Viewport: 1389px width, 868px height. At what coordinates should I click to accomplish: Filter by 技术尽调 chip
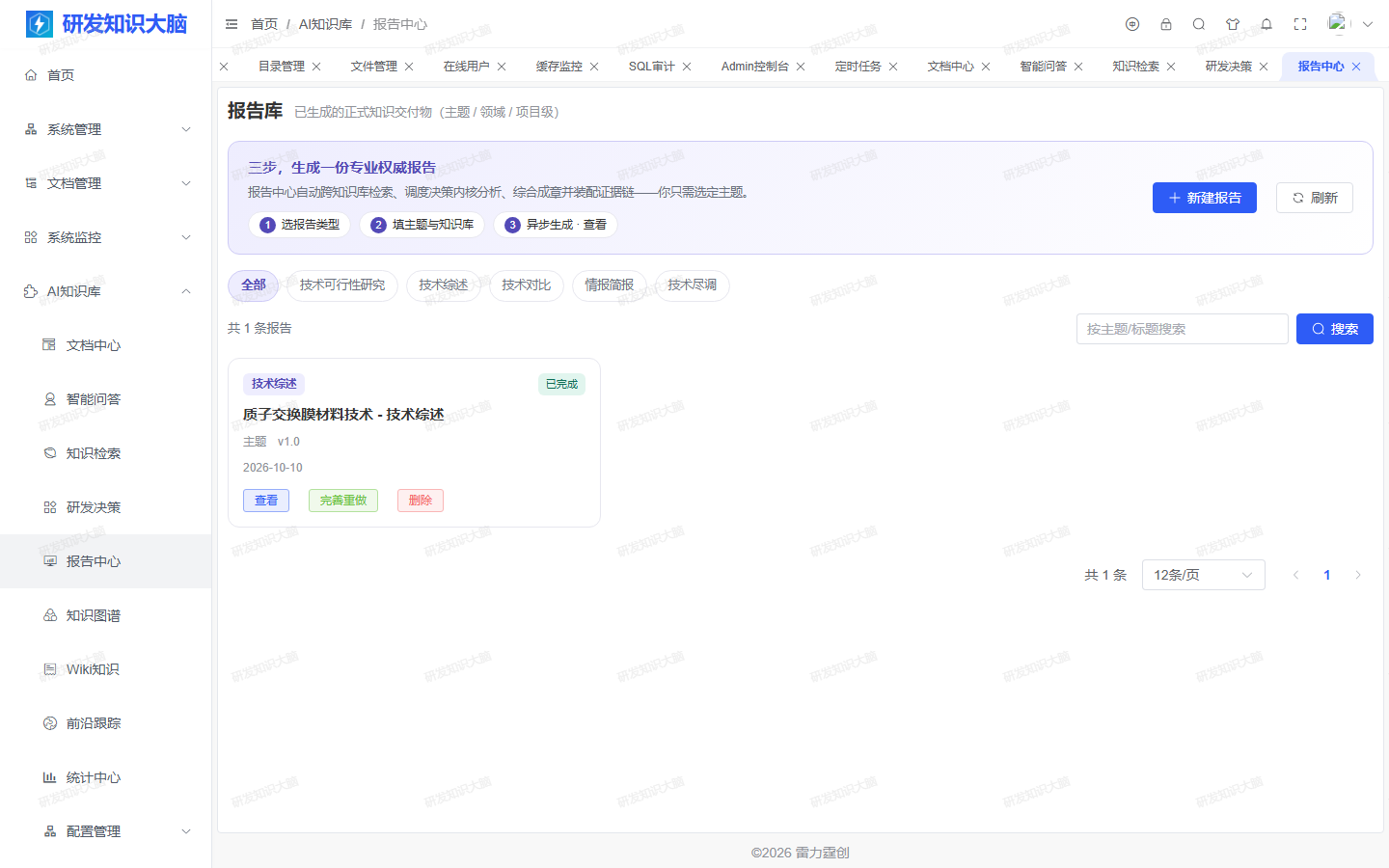click(692, 285)
